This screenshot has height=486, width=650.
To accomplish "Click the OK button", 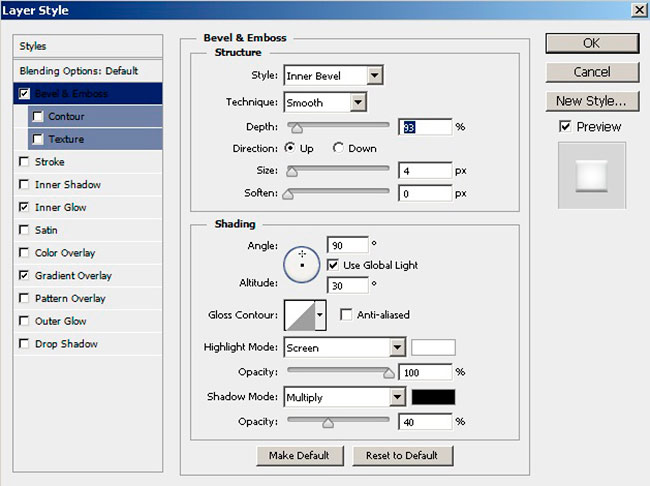I will click(x=592, y=44).
